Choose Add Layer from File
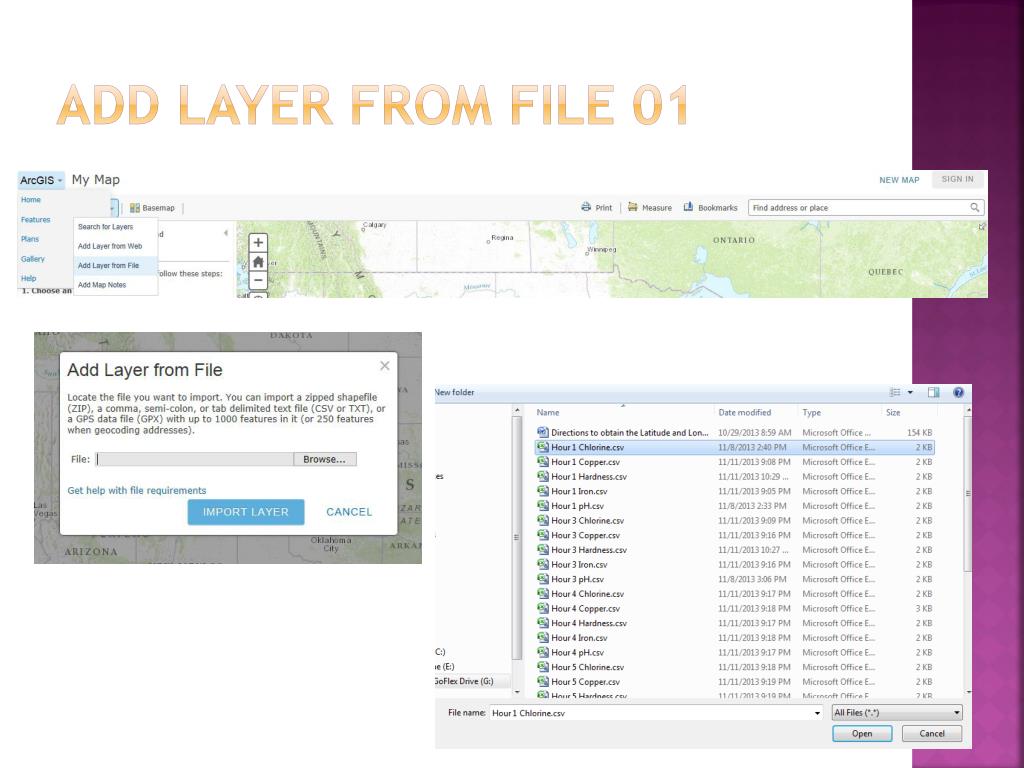 [x=115, y=266]
